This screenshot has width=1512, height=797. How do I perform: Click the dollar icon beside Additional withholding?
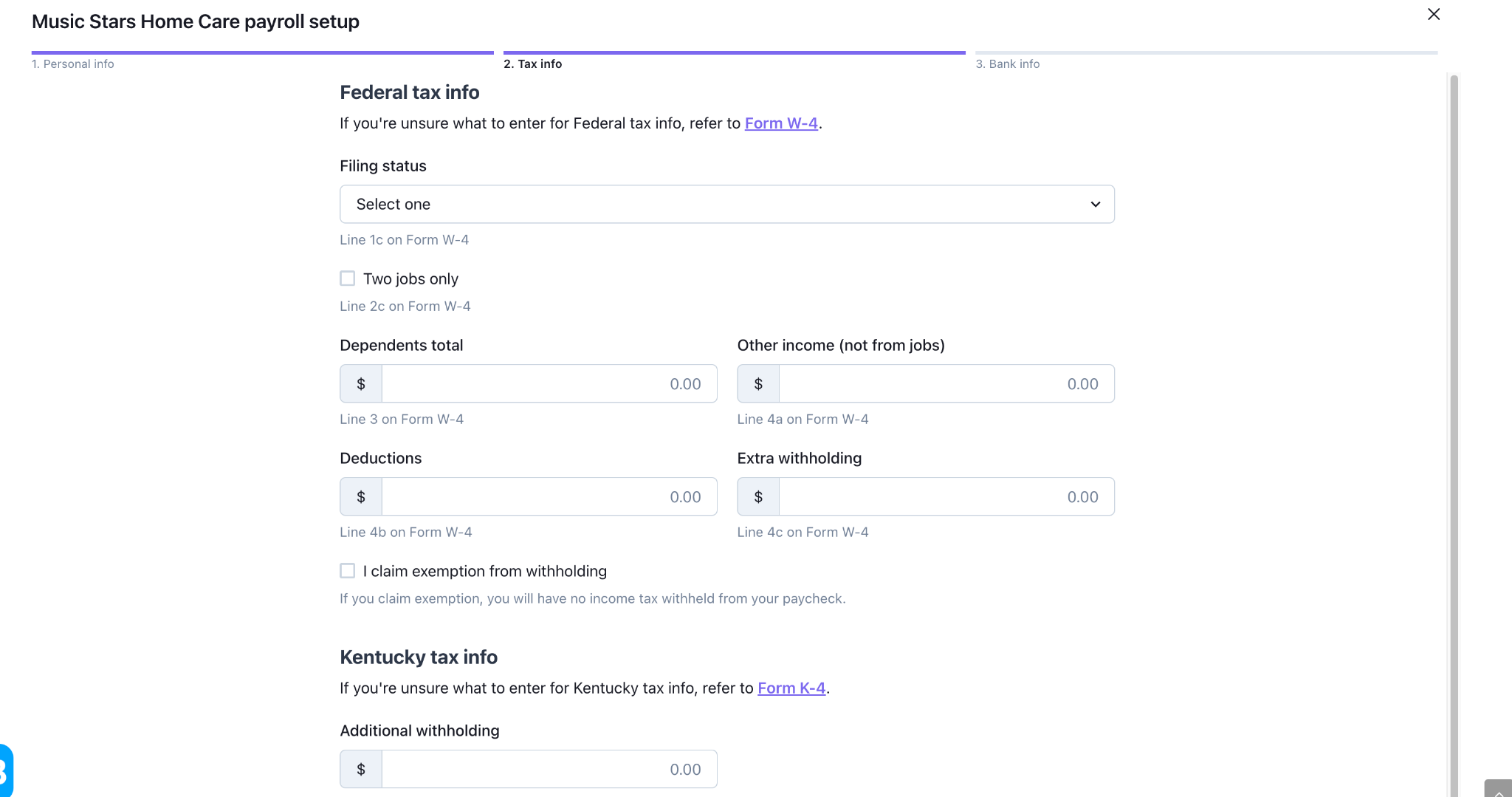361,770
